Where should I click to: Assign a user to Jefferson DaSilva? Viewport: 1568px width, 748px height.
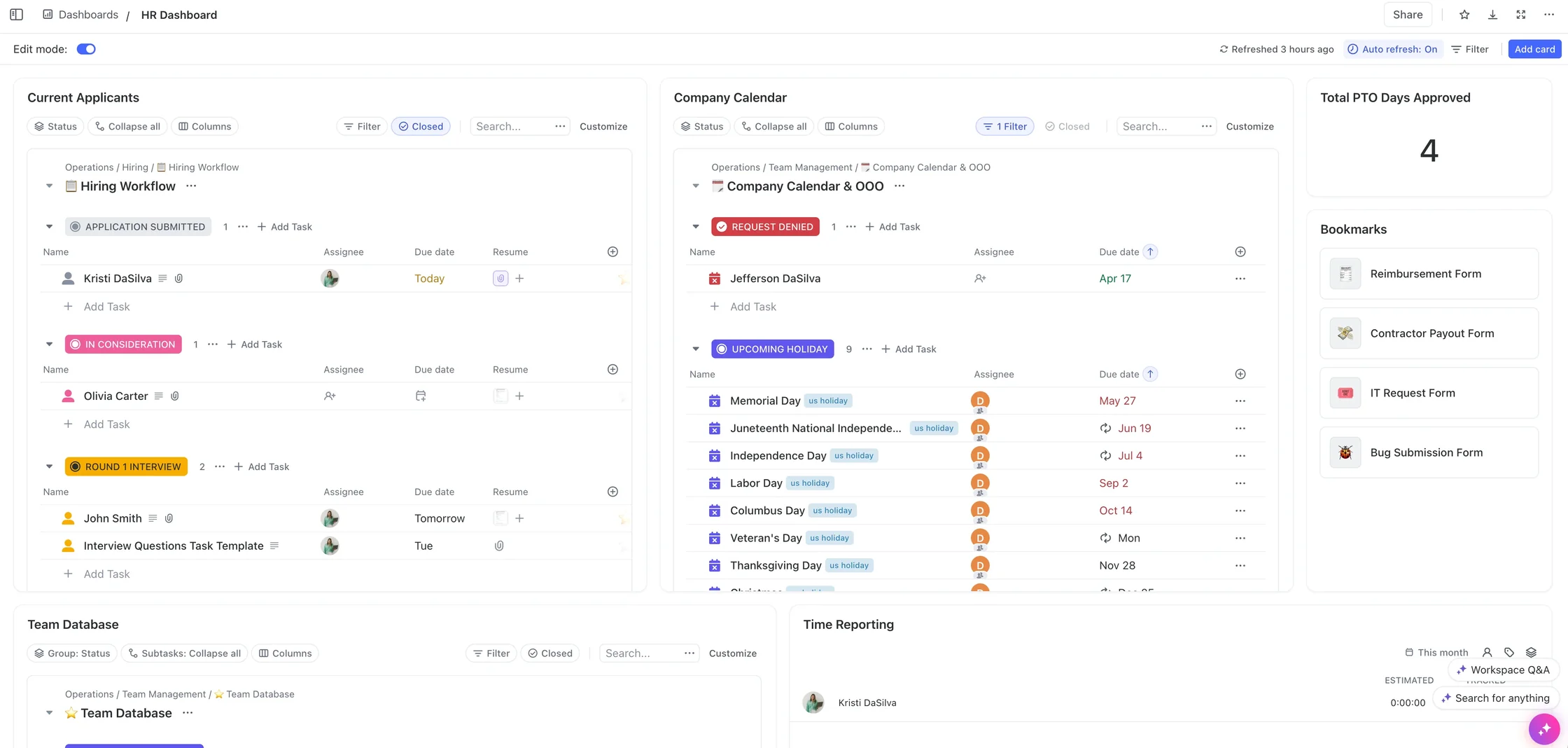(x=980, y=279)
